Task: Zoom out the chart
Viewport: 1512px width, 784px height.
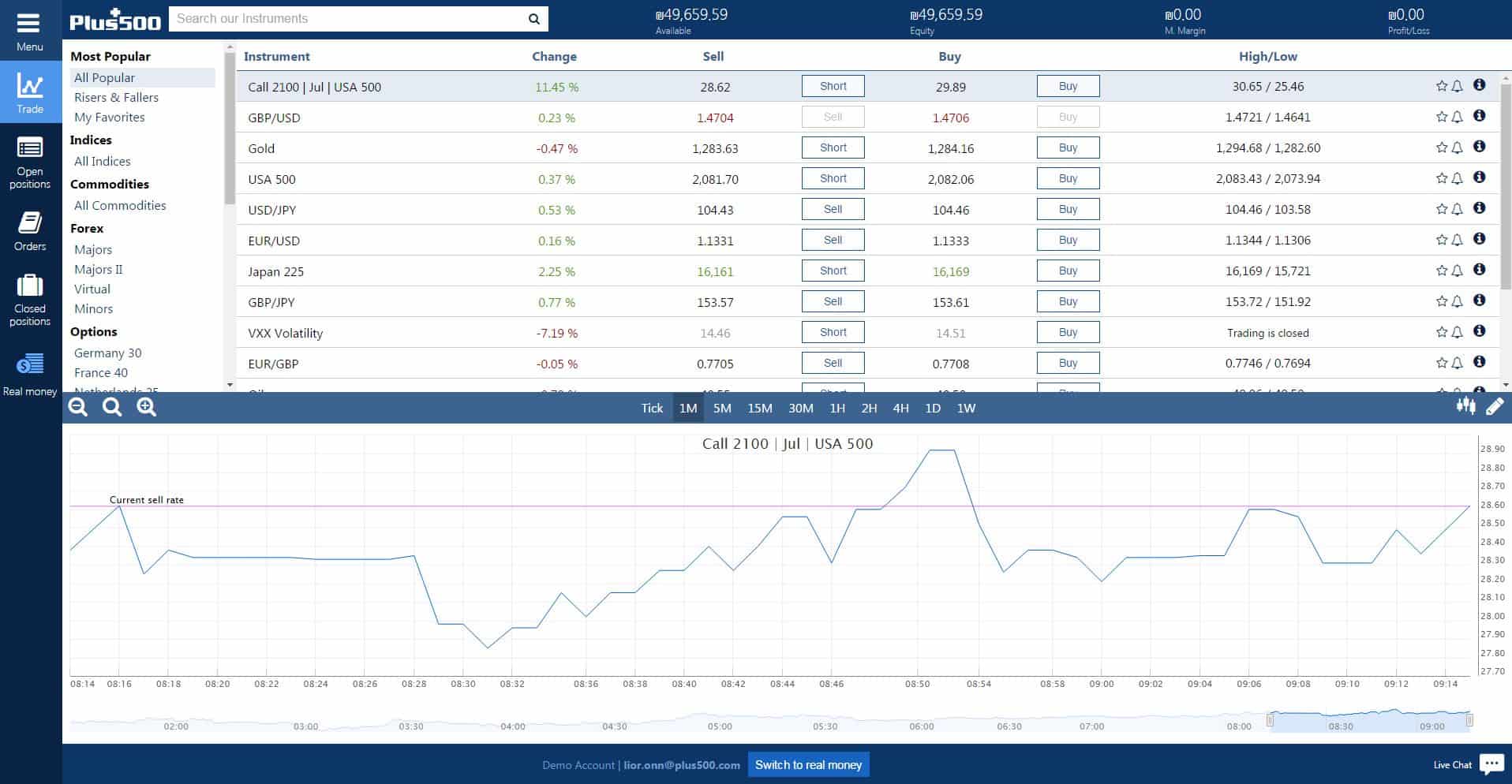Action: 78,407
